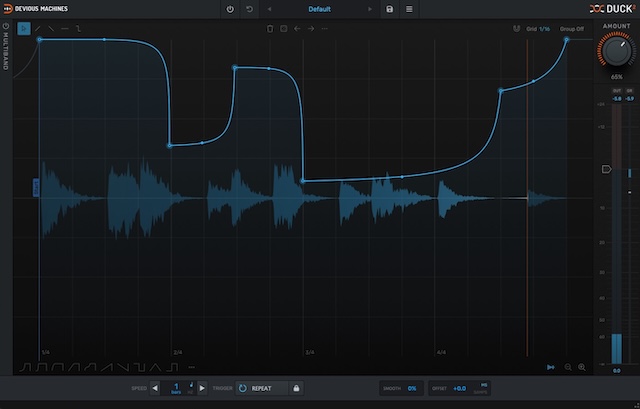
Task: Toggle the plugin power bypass button
Action: [230, 9]
